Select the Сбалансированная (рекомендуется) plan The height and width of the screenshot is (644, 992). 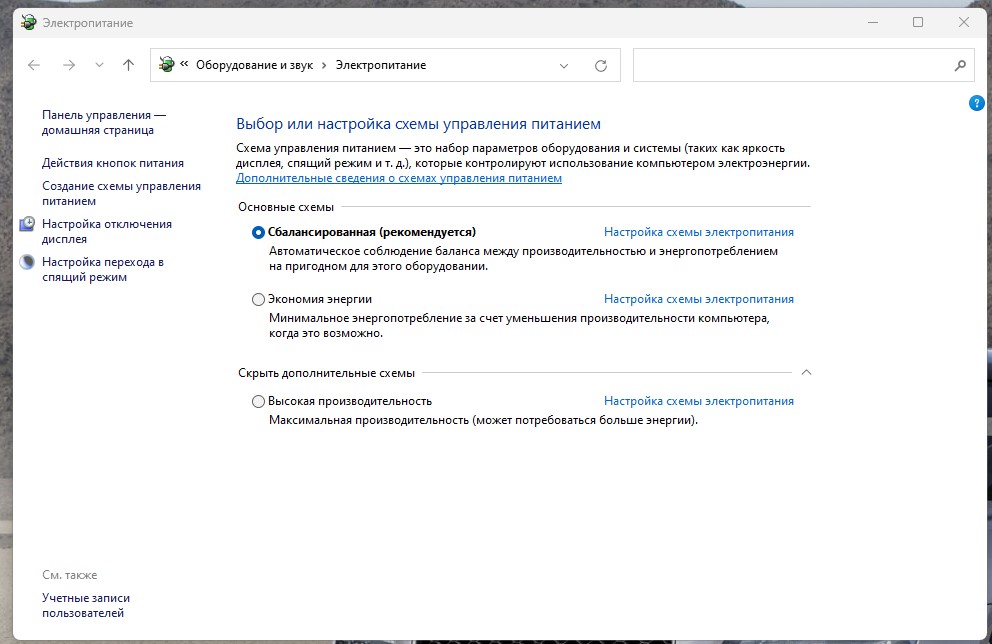258,233
